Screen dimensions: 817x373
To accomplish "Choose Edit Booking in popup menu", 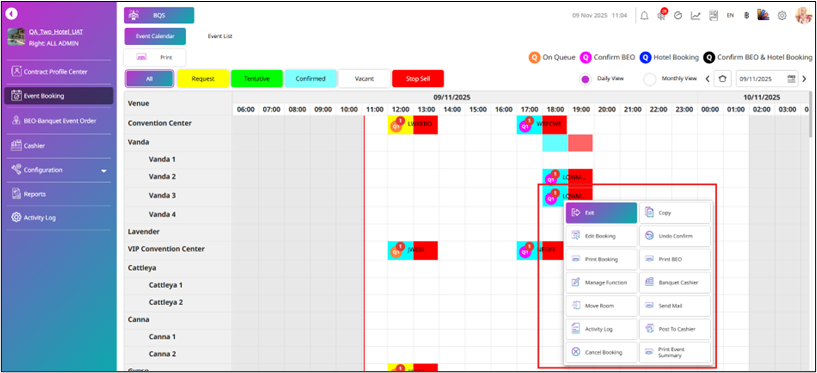I will click(601, 236).
